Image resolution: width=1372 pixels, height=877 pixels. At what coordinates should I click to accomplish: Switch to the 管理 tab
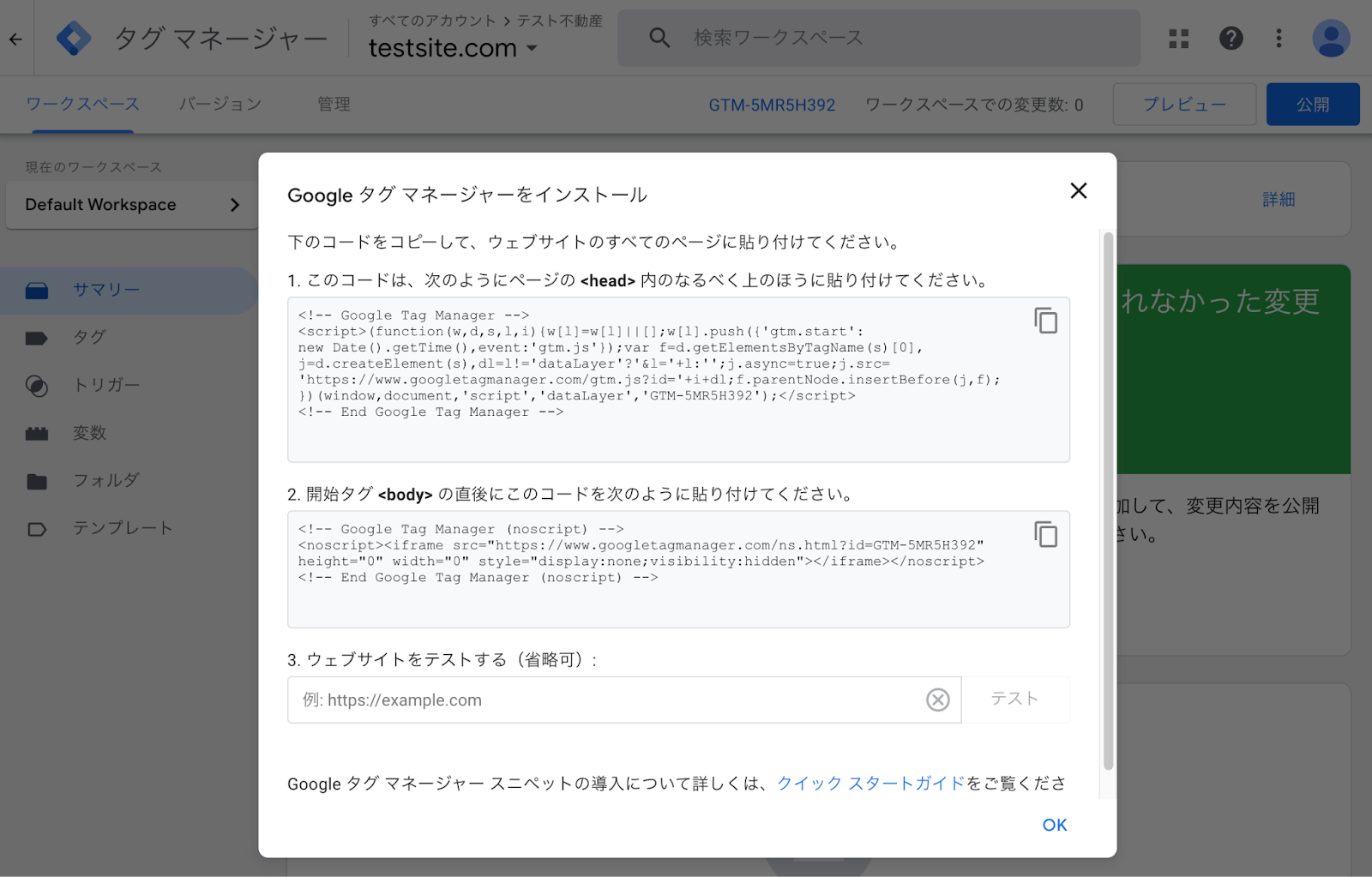[x=334, y=104]
